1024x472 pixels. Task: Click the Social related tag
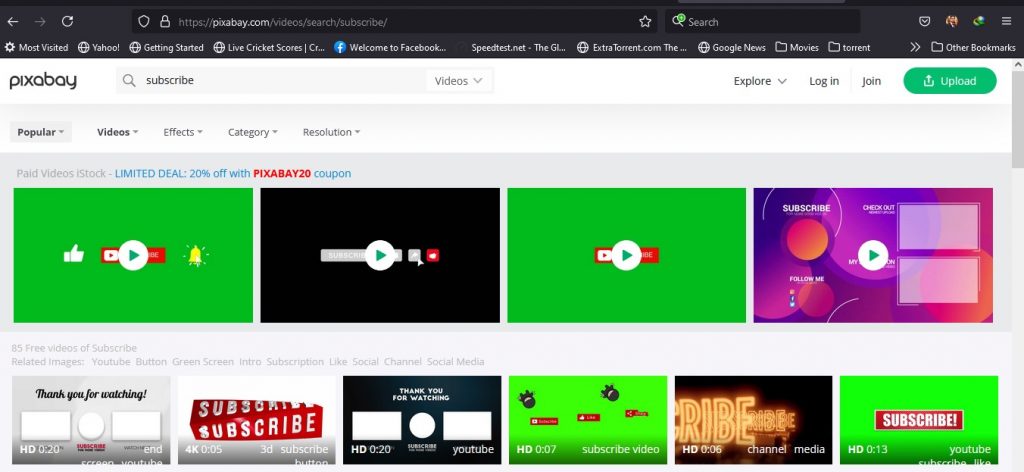(366, 361)
